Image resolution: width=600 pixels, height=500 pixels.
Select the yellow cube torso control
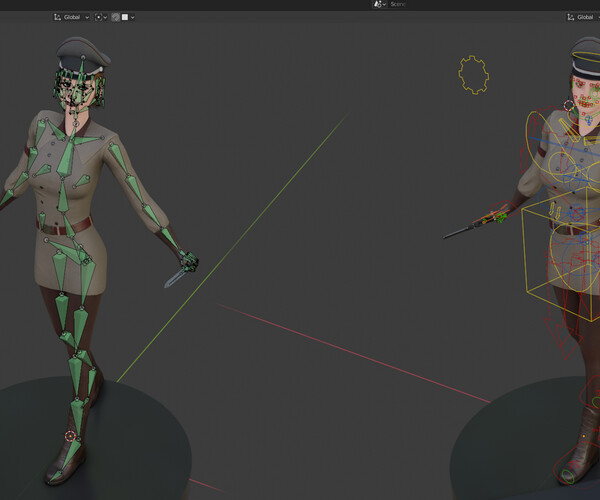coord(562,254)
